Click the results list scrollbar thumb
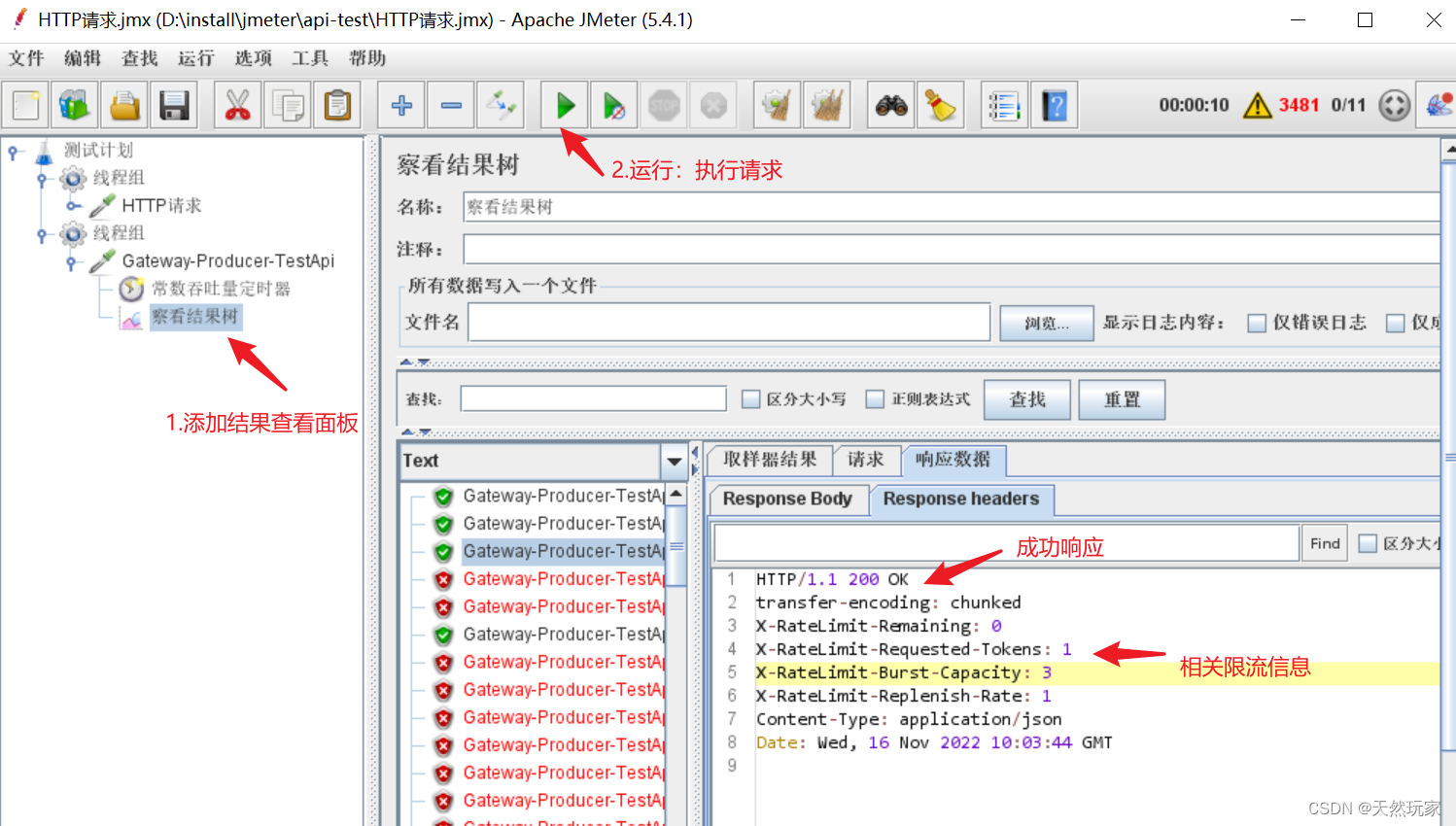 click(x=676, y=546)
